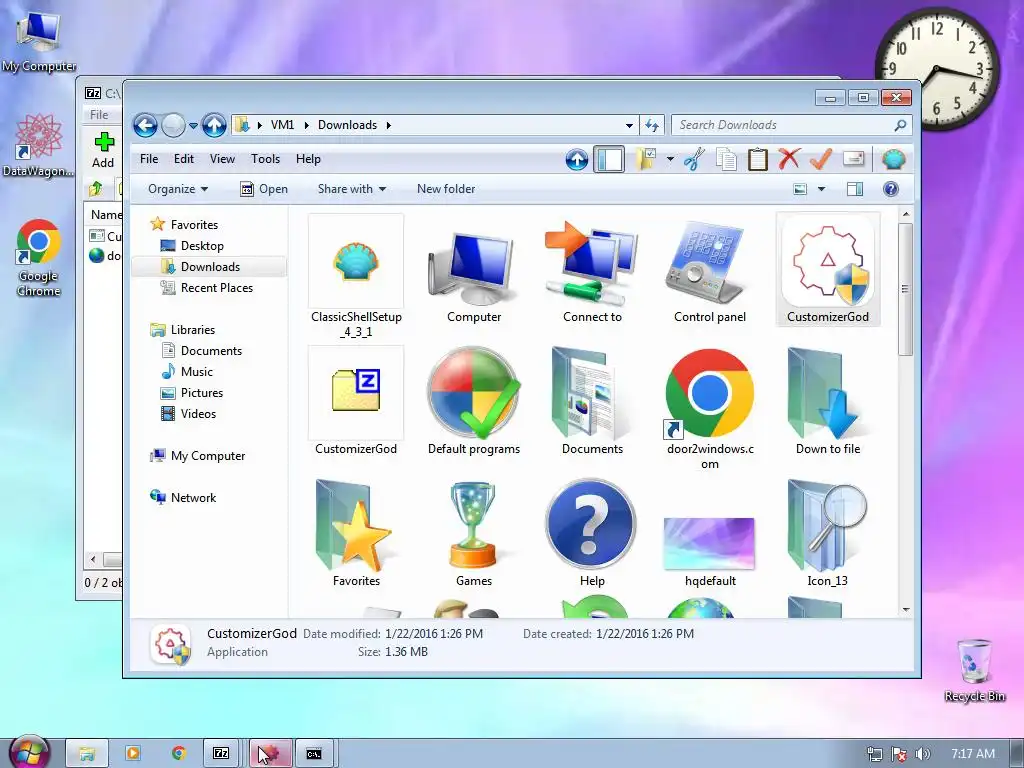Click the Search Downloads field
Image resolution: width=1024 pixels, height=768 pixels.
point(792,125)
